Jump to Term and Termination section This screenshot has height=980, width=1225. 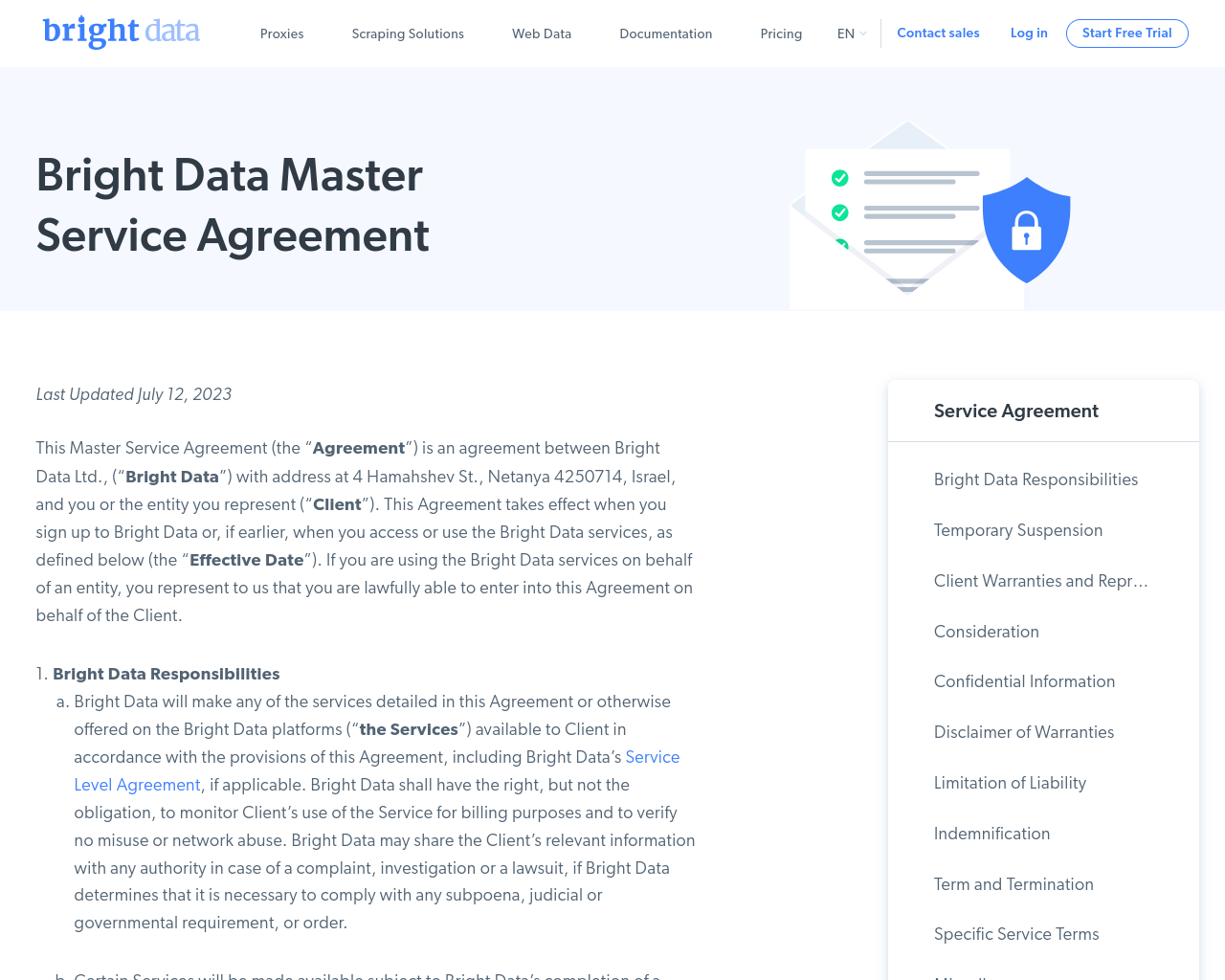pos(1013,884)
